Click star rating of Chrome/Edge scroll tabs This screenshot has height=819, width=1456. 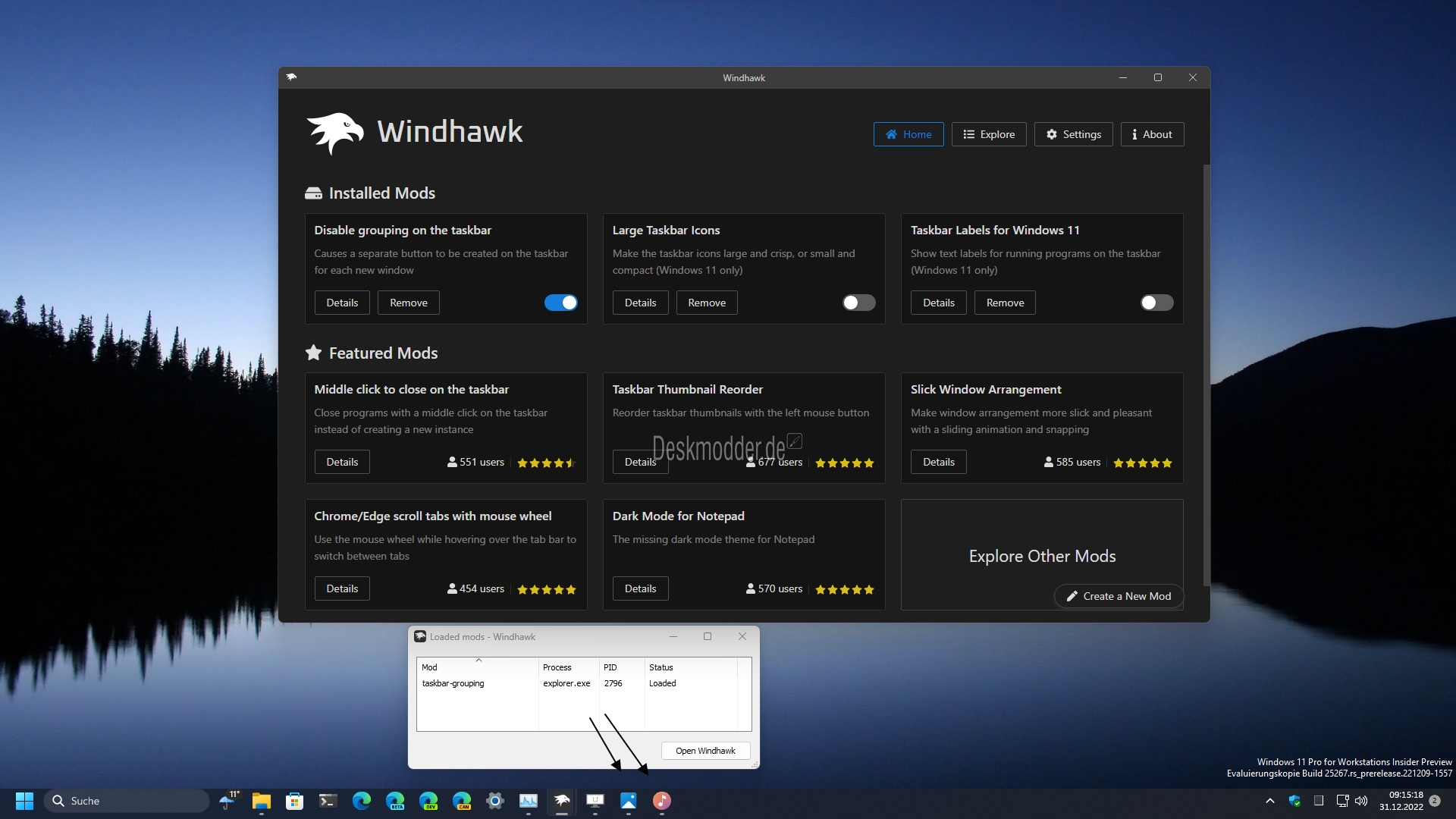(546, 589)
